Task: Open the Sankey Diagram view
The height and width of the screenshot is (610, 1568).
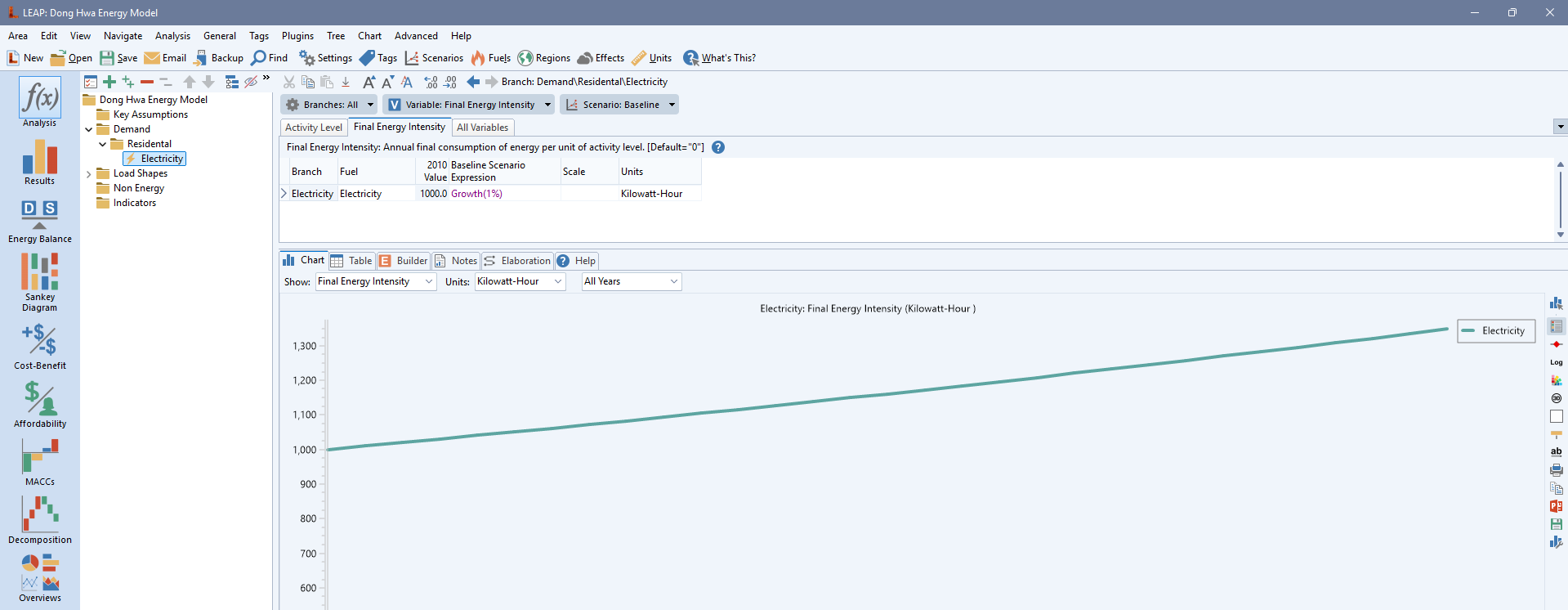Action: (x=39, y=281)
